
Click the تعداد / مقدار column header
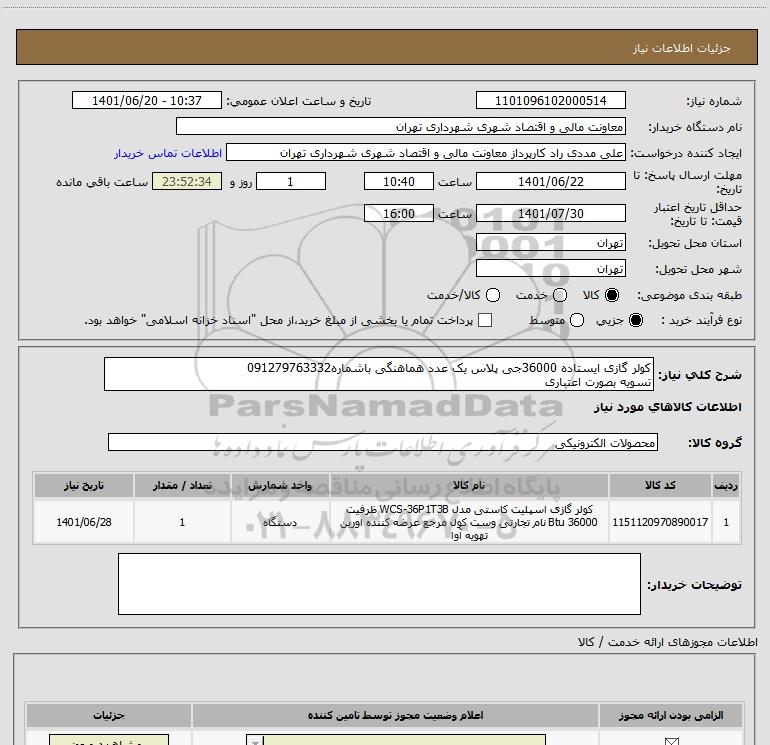(182, 485)
